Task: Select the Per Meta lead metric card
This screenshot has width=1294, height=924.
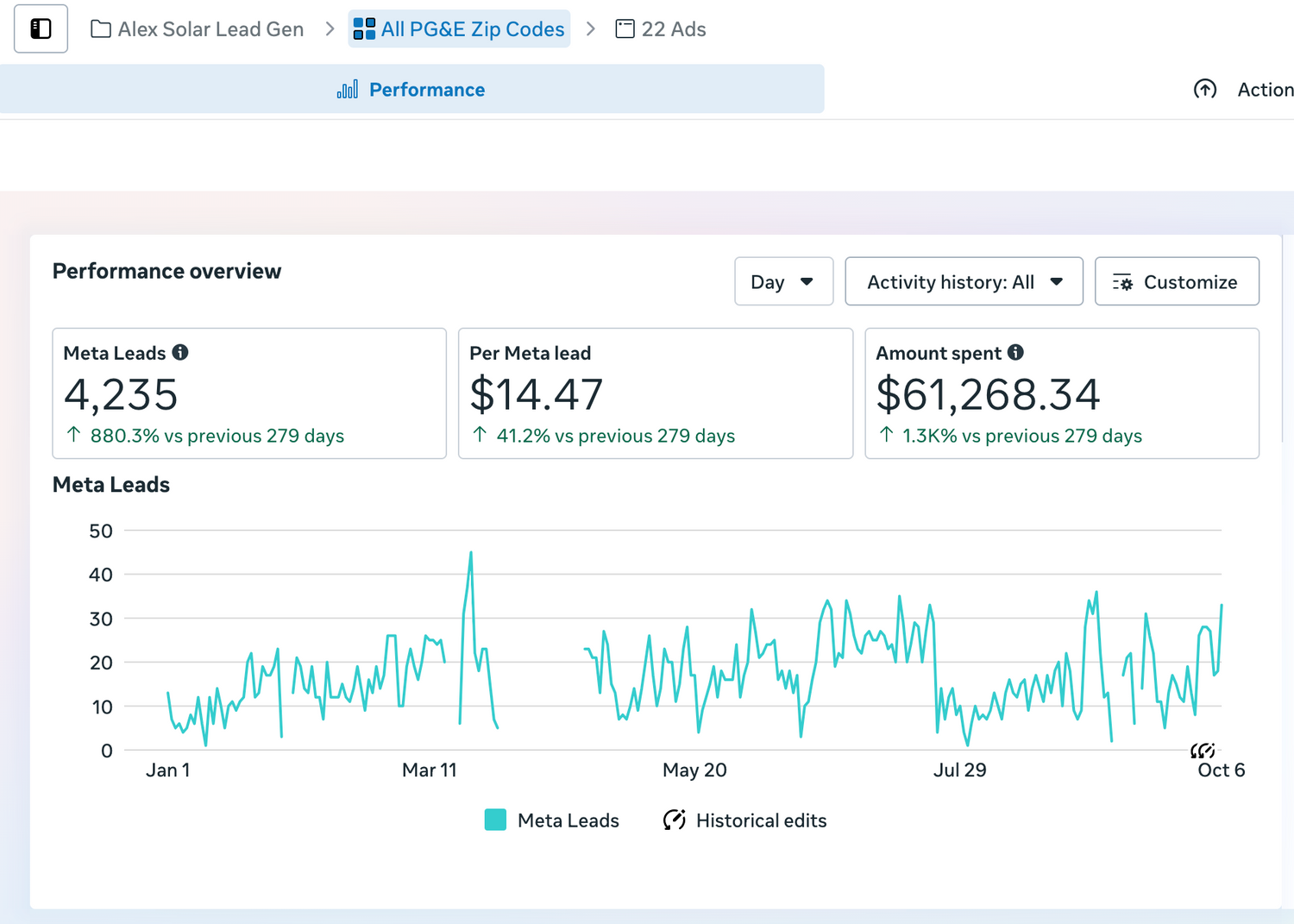Action: point(655,393)
